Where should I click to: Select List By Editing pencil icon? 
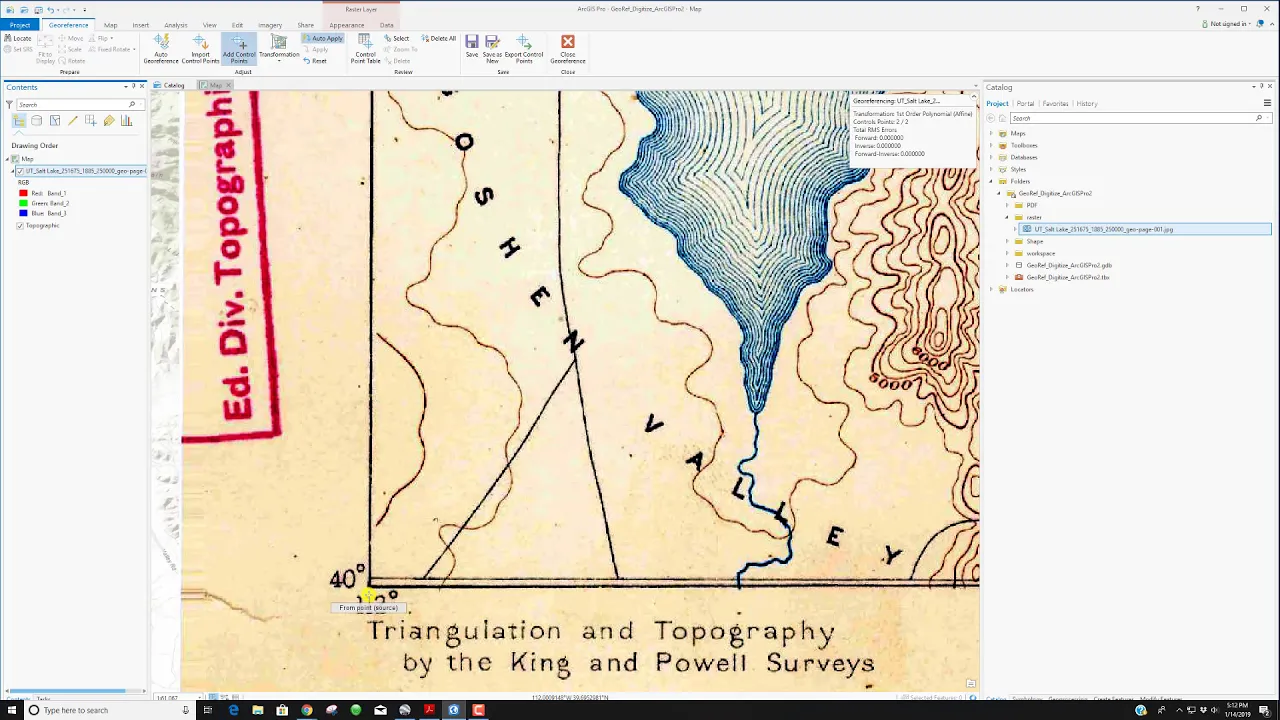(x=73, y=121)
